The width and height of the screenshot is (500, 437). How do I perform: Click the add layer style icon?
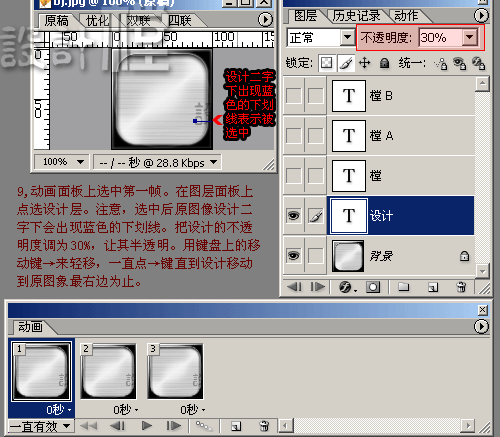[346, 287]
